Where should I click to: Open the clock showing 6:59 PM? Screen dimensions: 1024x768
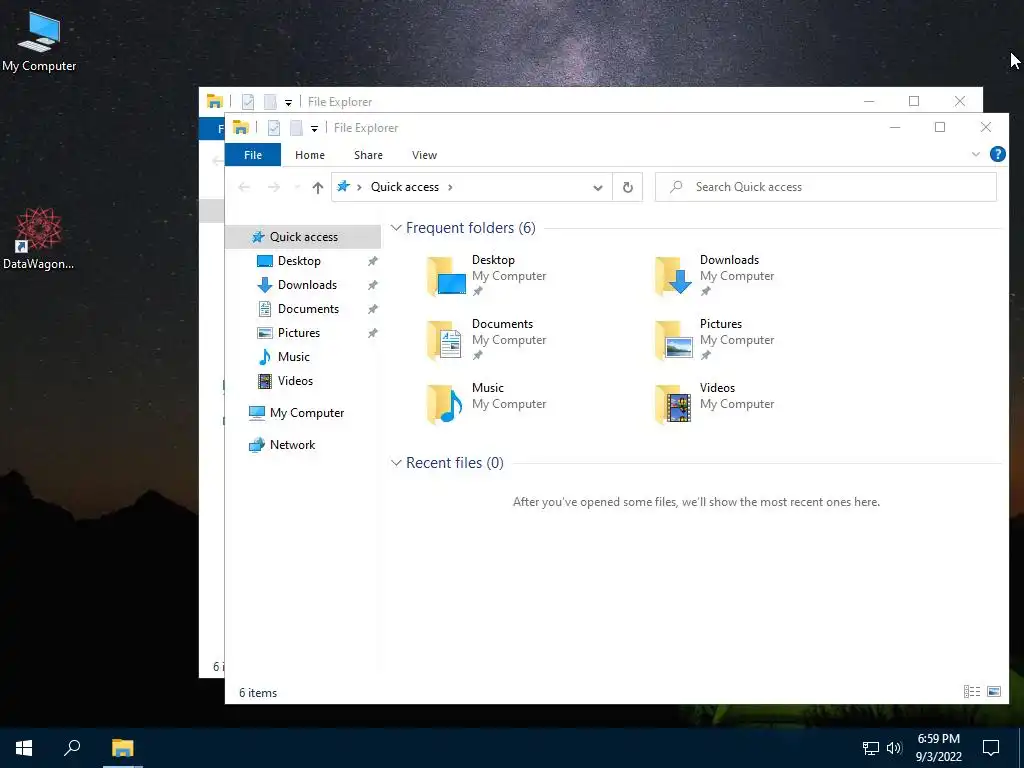pos(938,748)
